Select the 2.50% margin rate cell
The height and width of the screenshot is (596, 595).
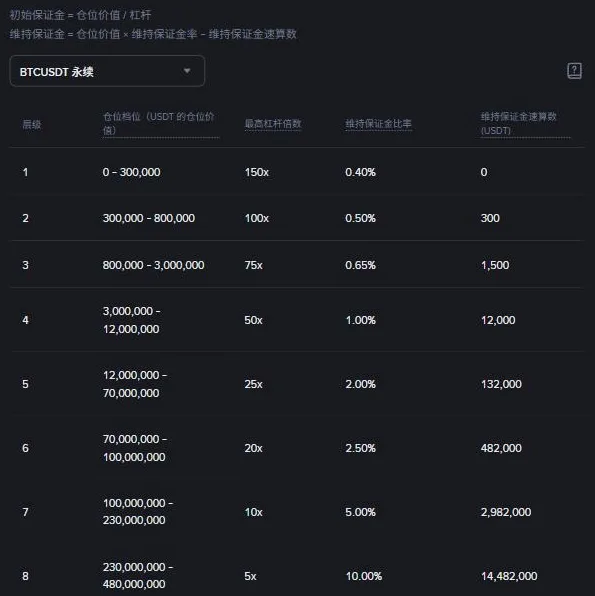pos(360,448)
